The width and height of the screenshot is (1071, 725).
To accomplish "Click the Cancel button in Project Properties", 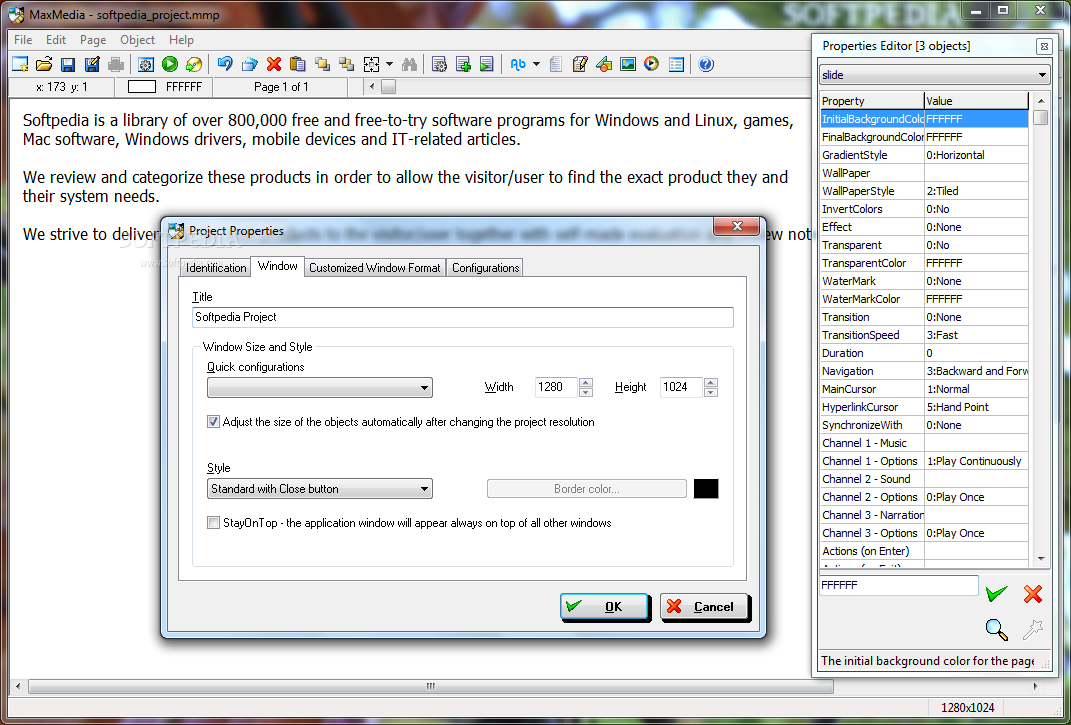I will (x=704, y=607).
